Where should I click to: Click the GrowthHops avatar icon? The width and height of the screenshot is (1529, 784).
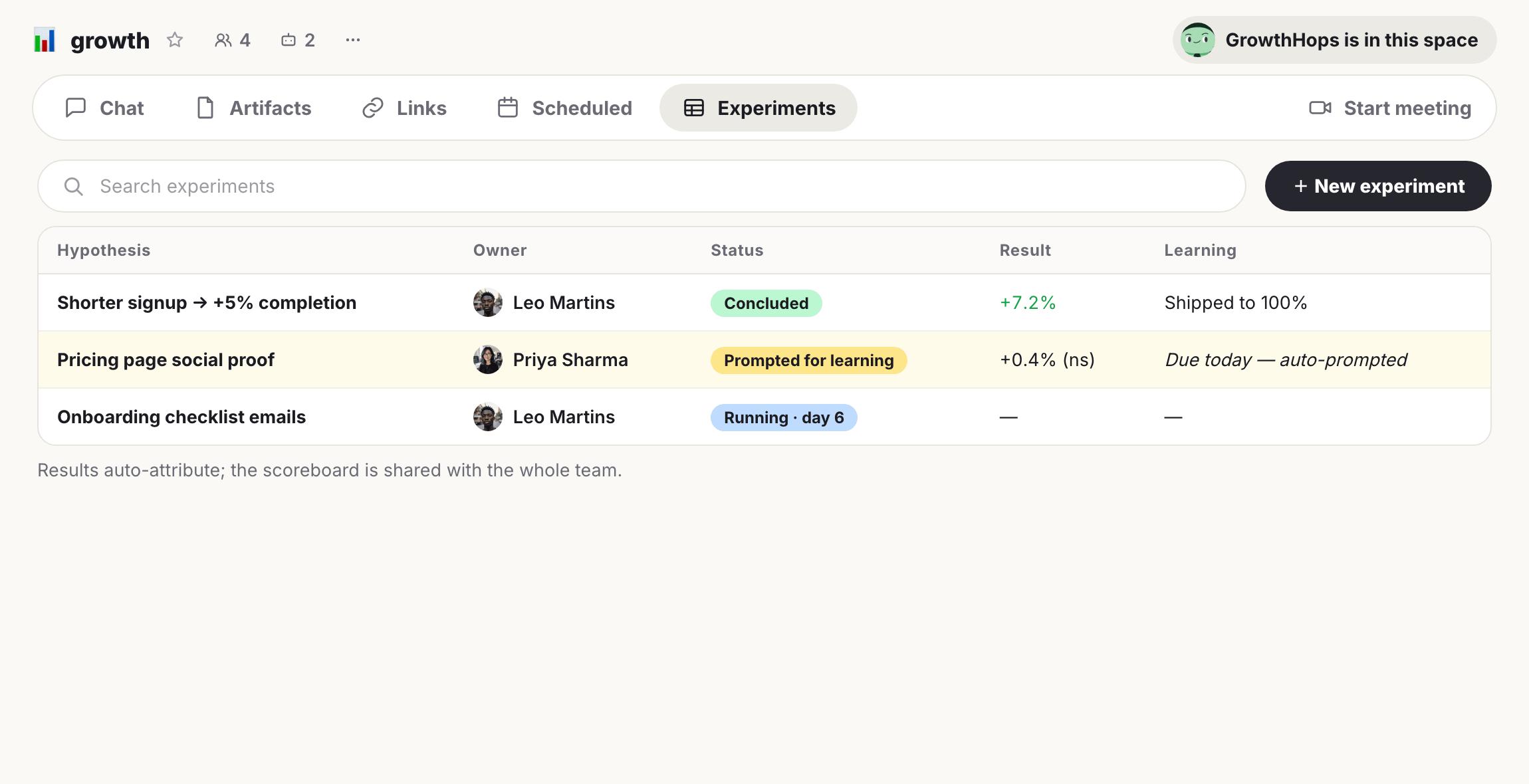[1198, 40]
